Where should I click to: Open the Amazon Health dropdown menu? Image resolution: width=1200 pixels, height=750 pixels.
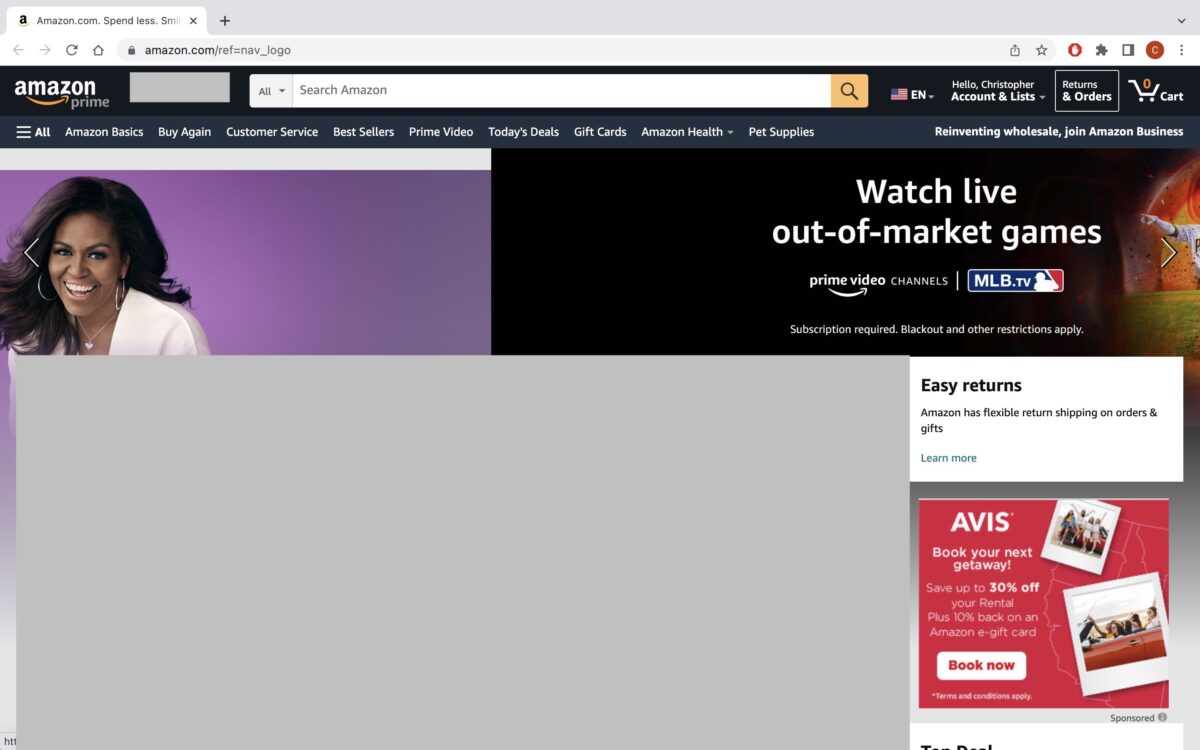tap(687, 132)
